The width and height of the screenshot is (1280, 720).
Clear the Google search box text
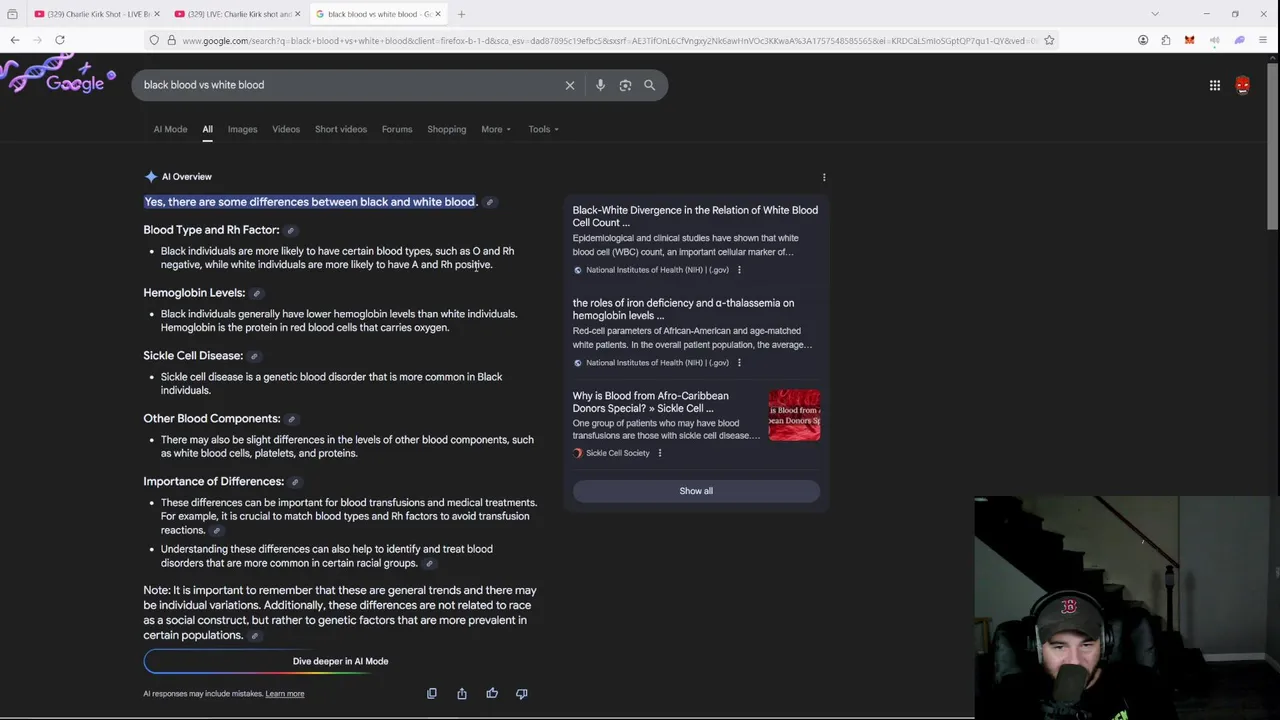click(570, 85)
